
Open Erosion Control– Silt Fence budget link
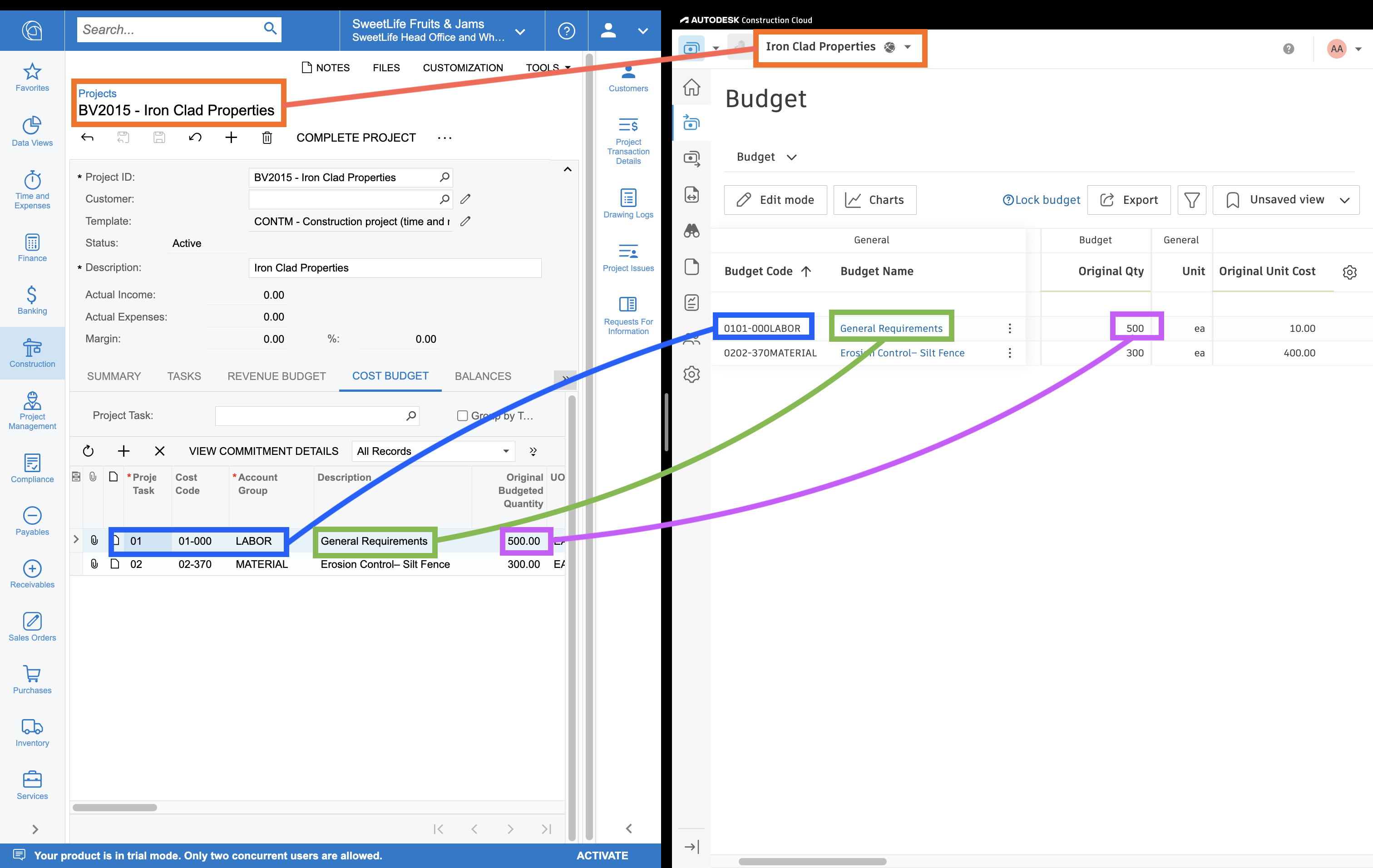[x=902, y=353]
